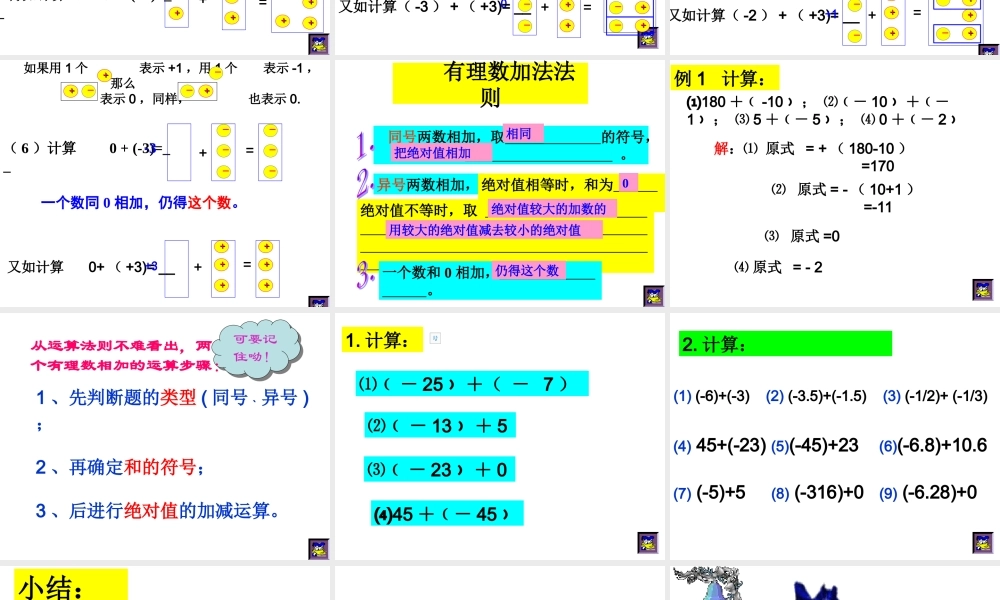Click exercise (1) (-25)+(-7)

pos(472,384)
